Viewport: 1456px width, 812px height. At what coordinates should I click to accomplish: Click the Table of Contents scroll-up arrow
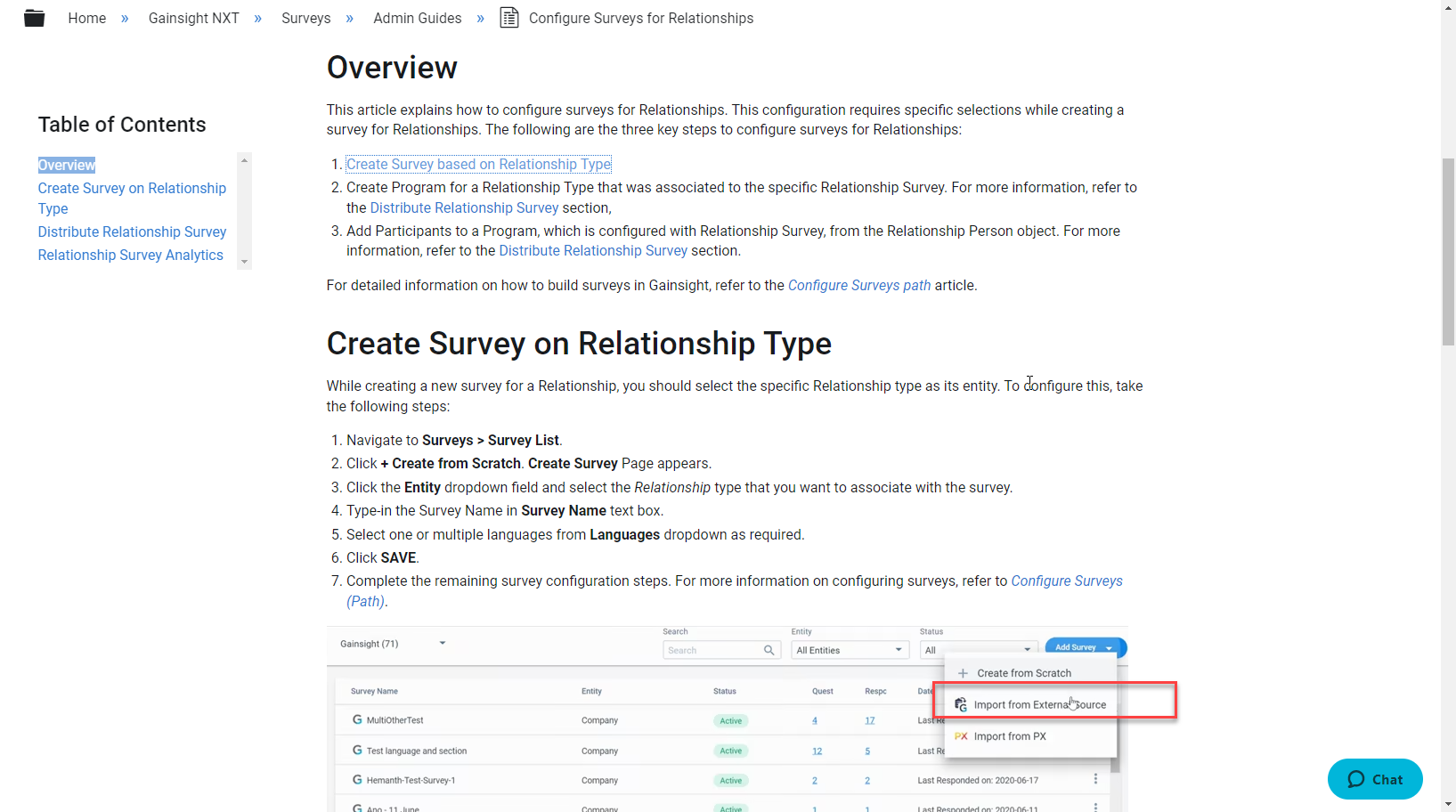click(244, 160)
